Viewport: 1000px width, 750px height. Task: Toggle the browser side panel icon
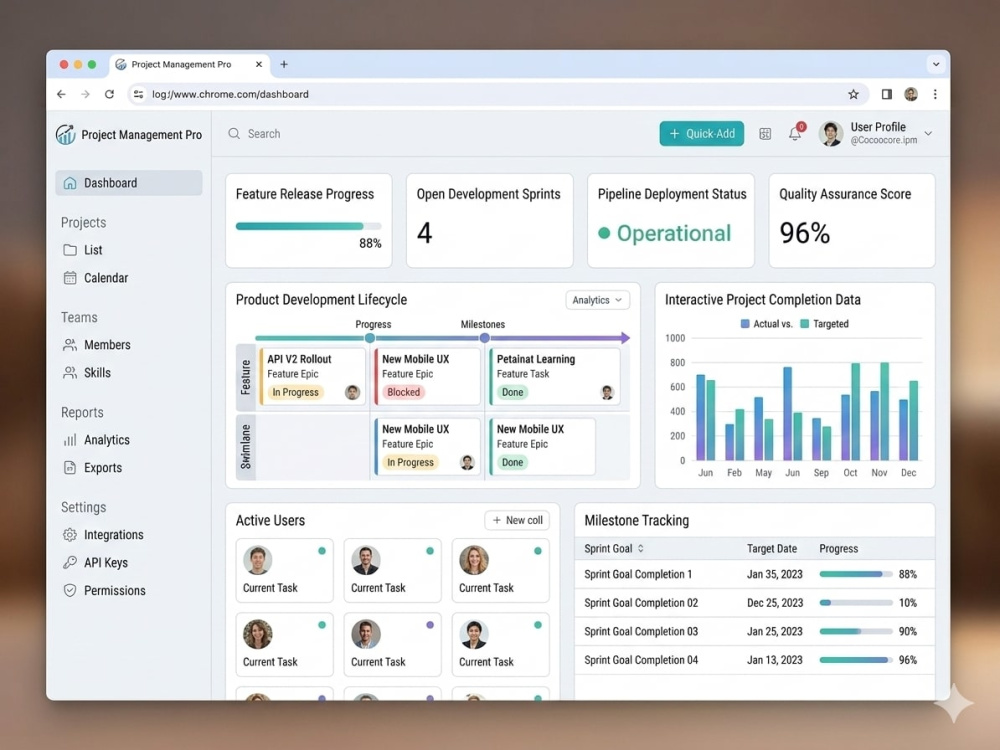886,94
